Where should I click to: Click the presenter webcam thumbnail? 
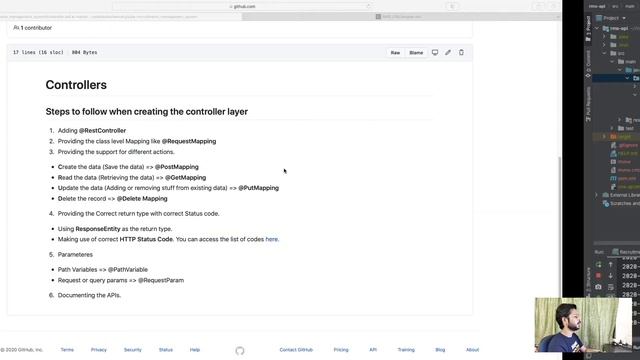[x=584, y=325]
